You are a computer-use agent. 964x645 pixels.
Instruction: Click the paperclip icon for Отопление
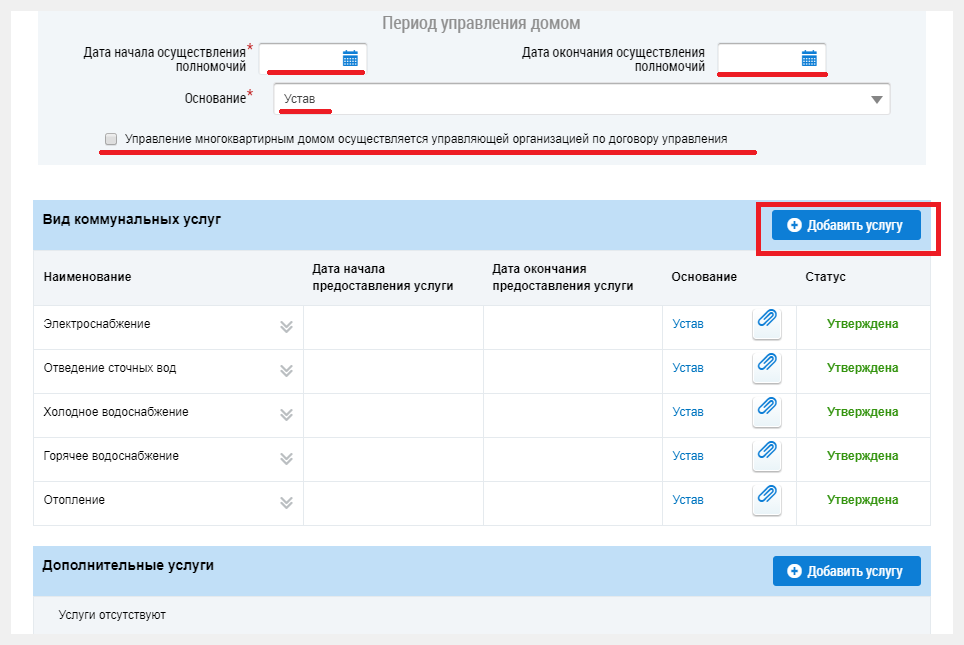pos(767,499)
